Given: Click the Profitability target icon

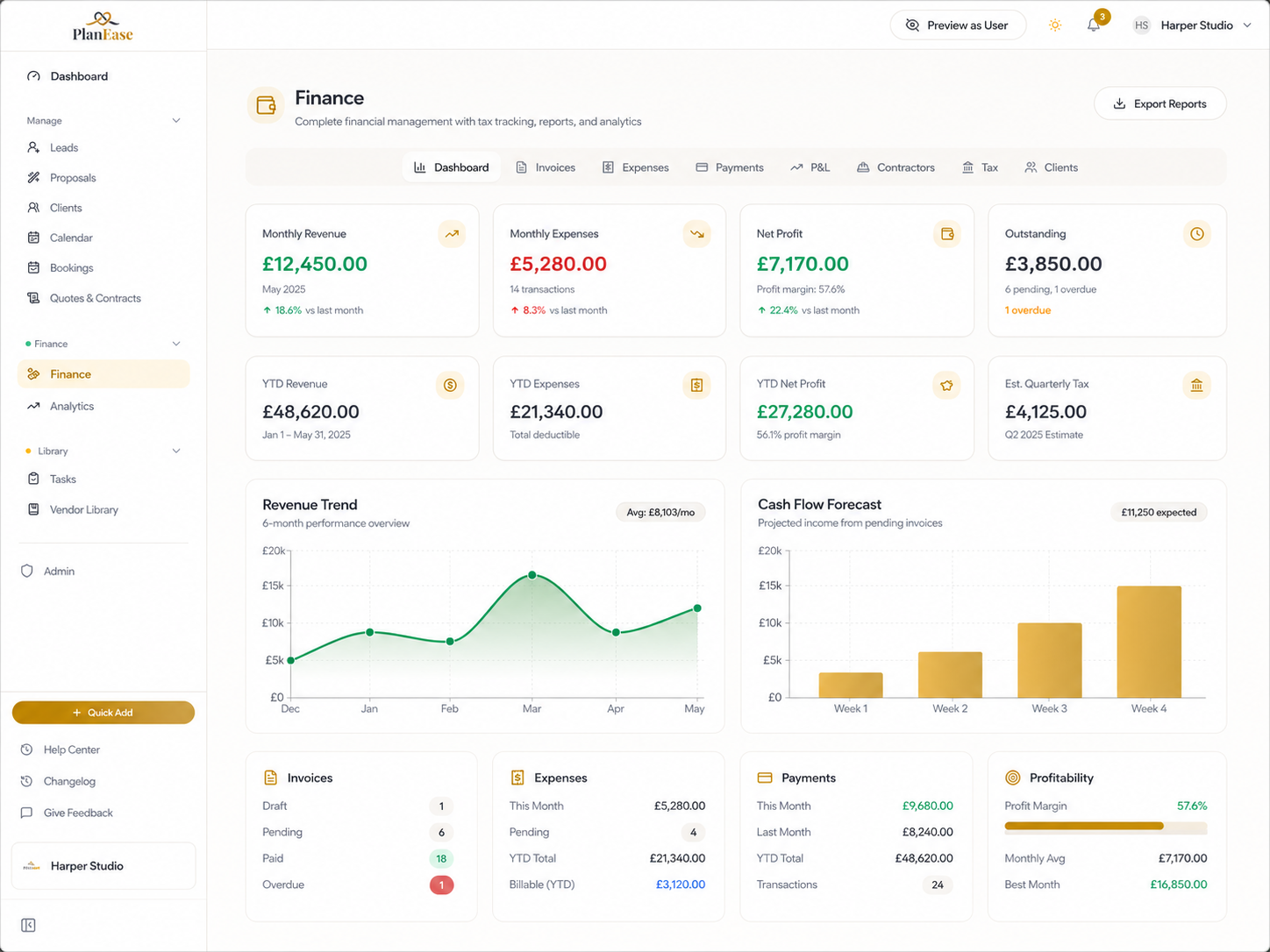Looking at the screenshot, I should 1013,778.
